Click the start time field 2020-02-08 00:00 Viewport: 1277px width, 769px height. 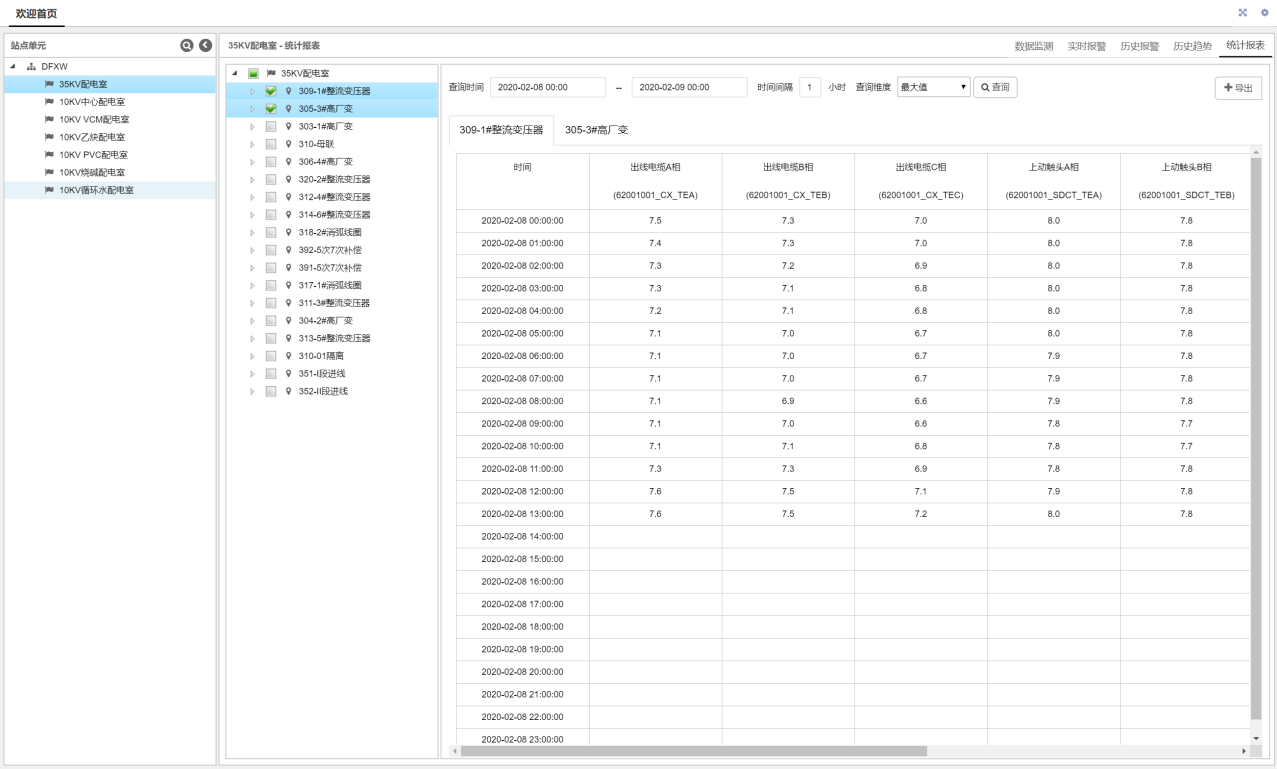(x=548, y=87)
